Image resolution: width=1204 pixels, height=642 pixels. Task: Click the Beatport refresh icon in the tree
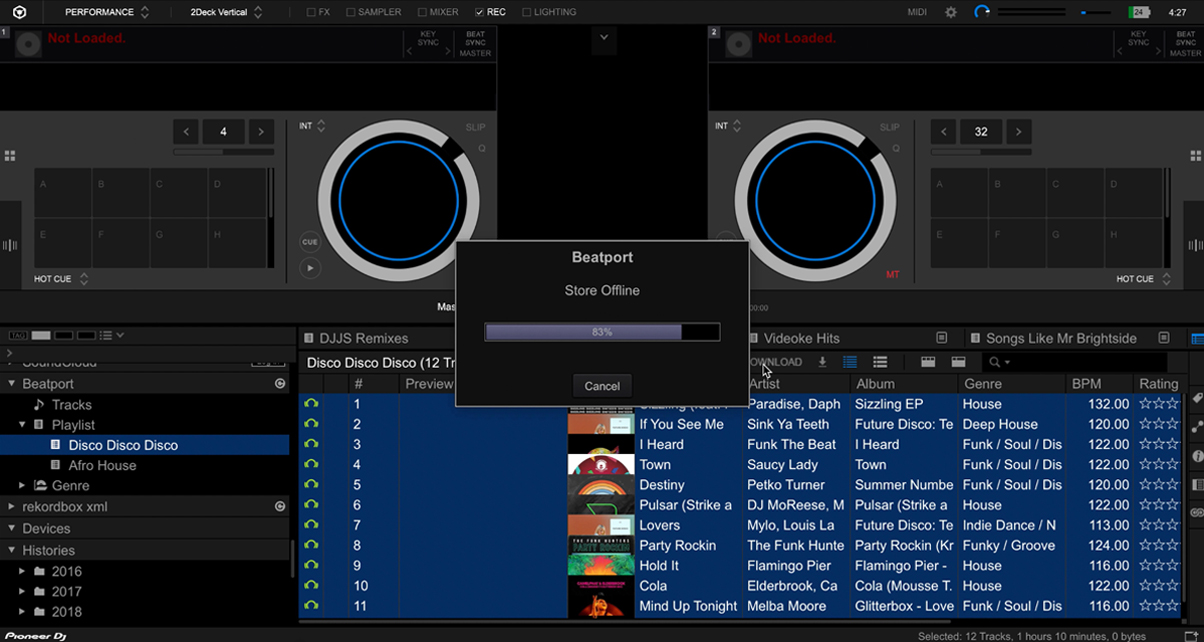point(280,384)
